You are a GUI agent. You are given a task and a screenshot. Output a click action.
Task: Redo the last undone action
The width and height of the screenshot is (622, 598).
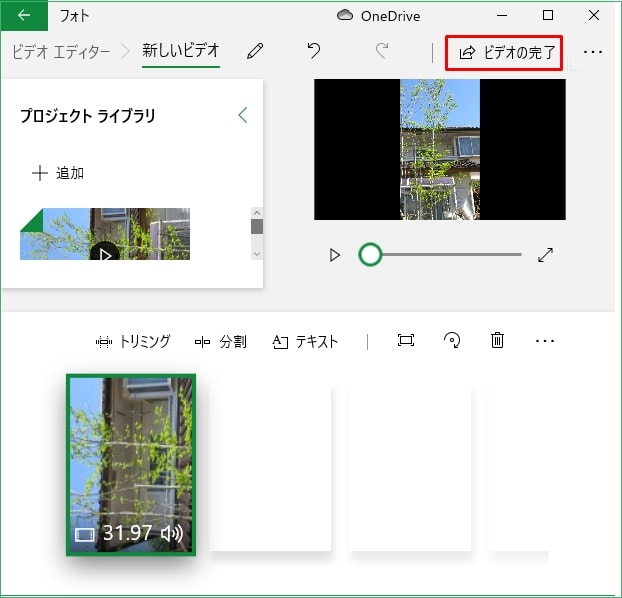(x=381, y=51)
